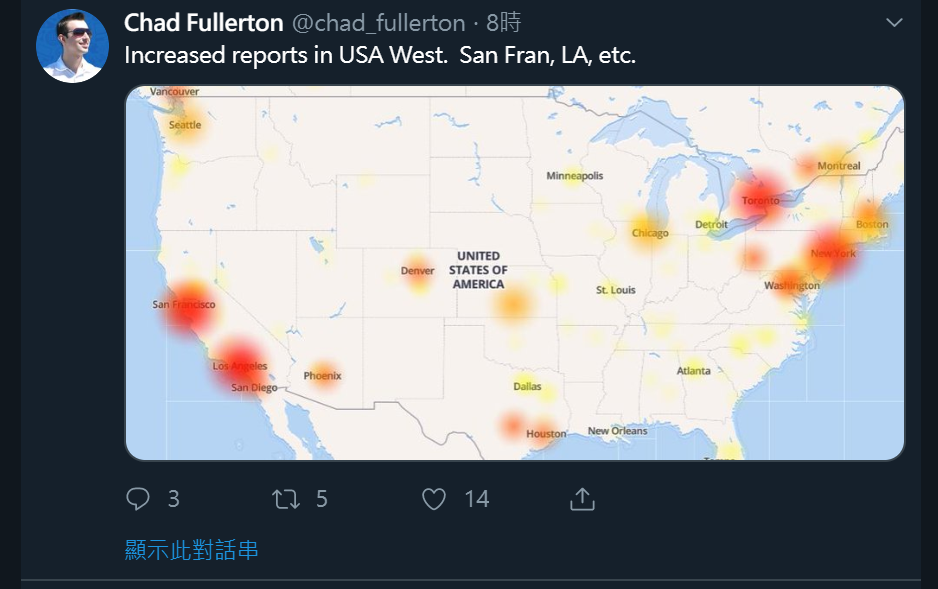Like the tweet with heart icon

coord(434,499)
